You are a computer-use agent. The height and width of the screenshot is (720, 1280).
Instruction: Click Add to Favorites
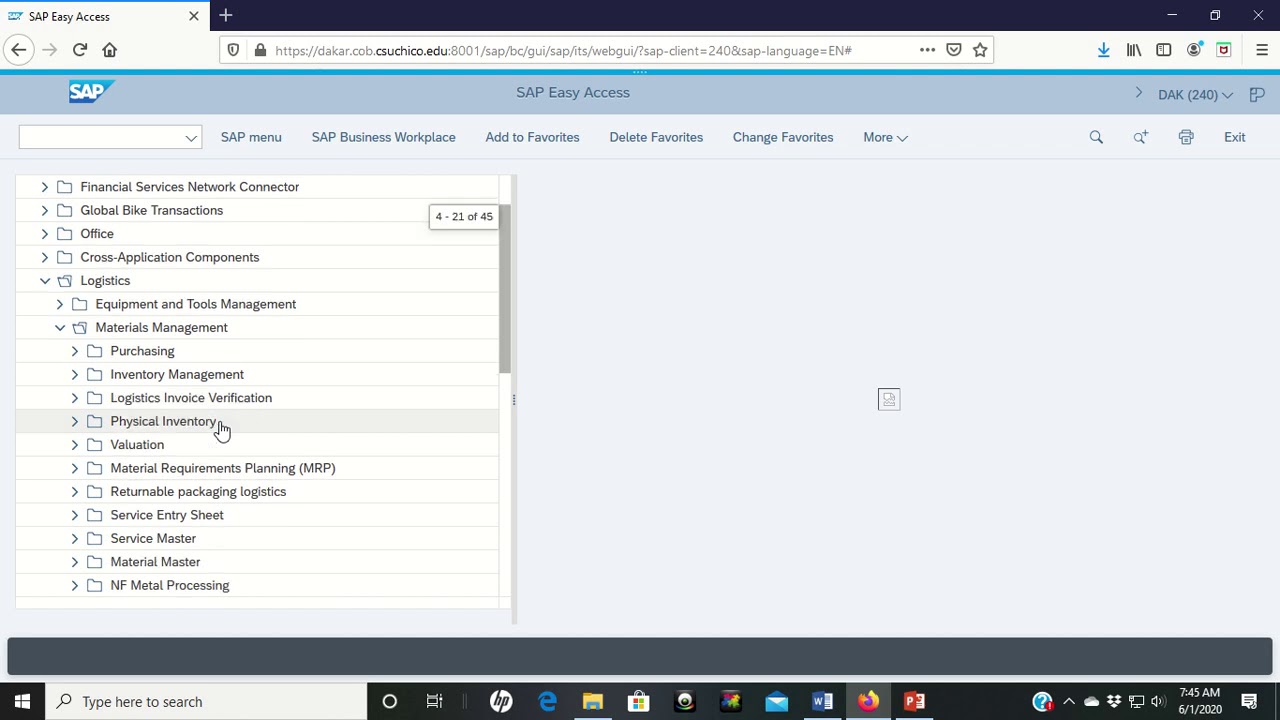click(x=532, y=137)
